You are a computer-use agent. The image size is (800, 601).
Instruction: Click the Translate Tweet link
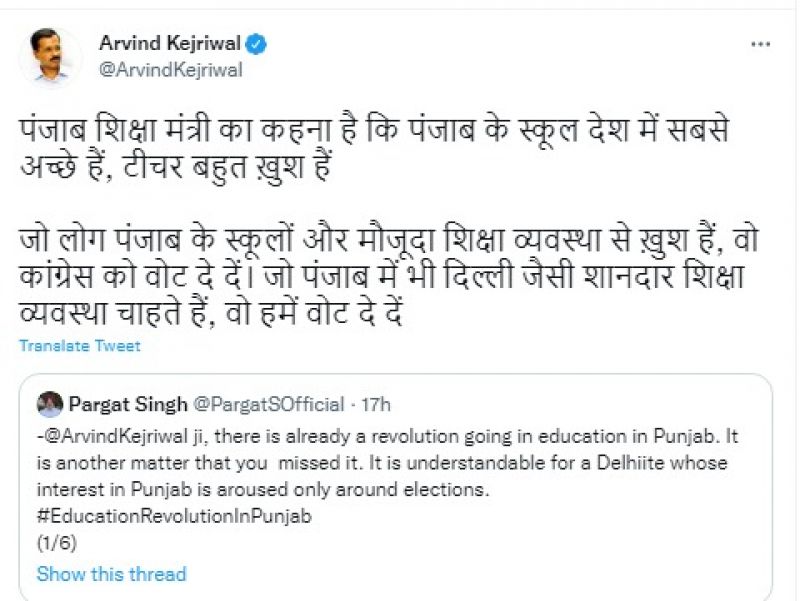coord(80,346)
